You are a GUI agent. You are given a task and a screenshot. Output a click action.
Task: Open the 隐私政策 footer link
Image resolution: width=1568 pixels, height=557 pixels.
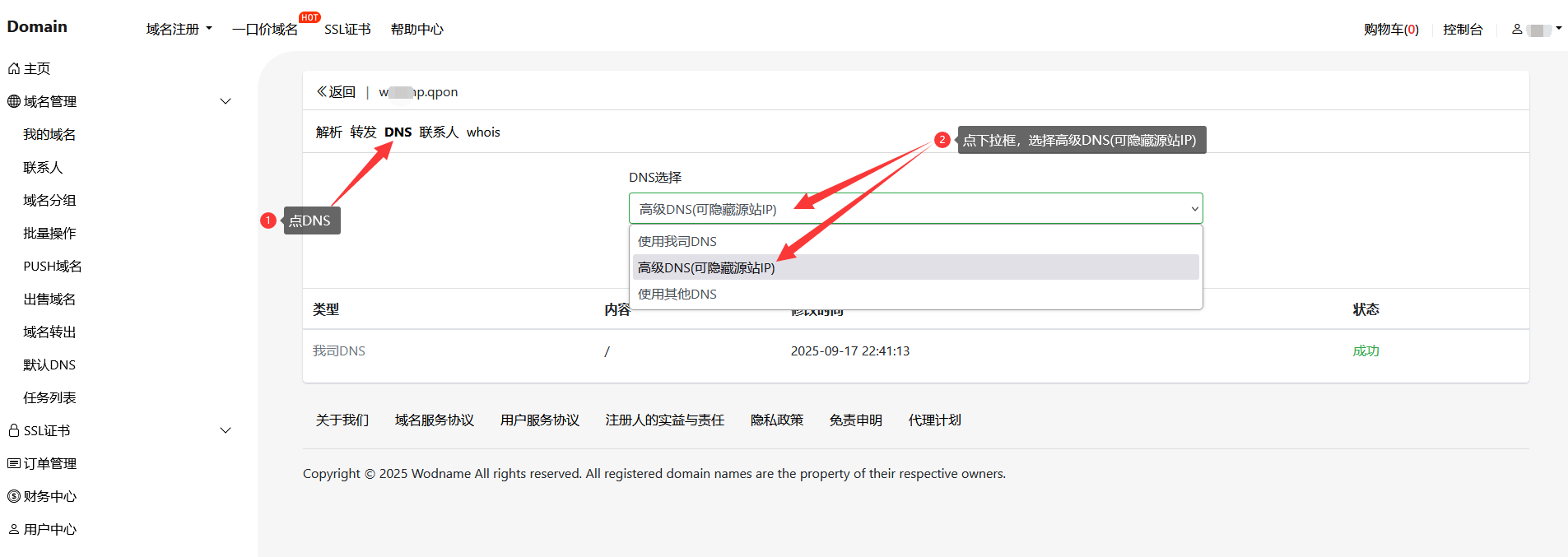click(776, 420)
